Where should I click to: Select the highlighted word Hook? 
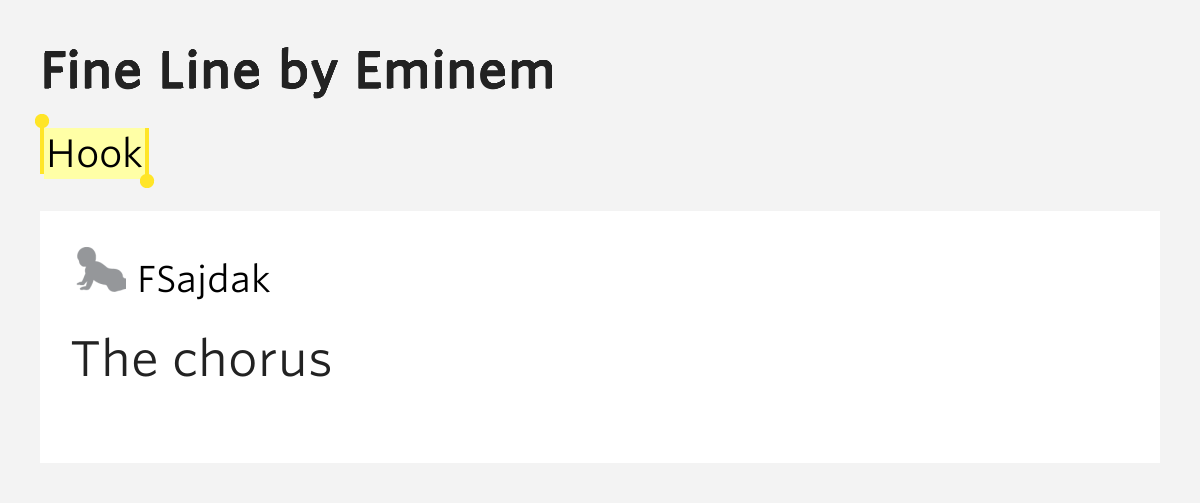95,154
